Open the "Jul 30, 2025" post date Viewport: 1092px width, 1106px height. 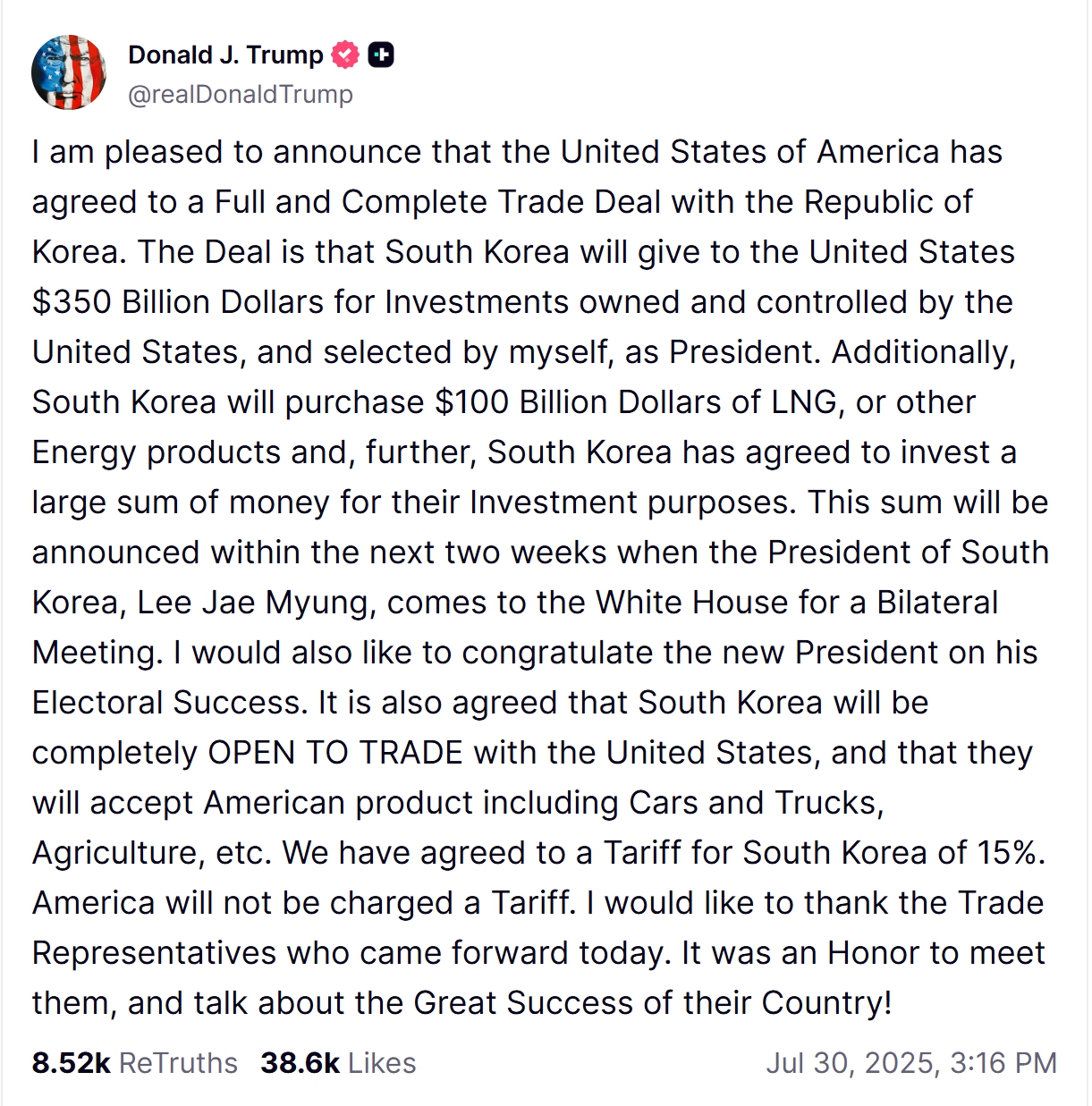click(851, 1063)
